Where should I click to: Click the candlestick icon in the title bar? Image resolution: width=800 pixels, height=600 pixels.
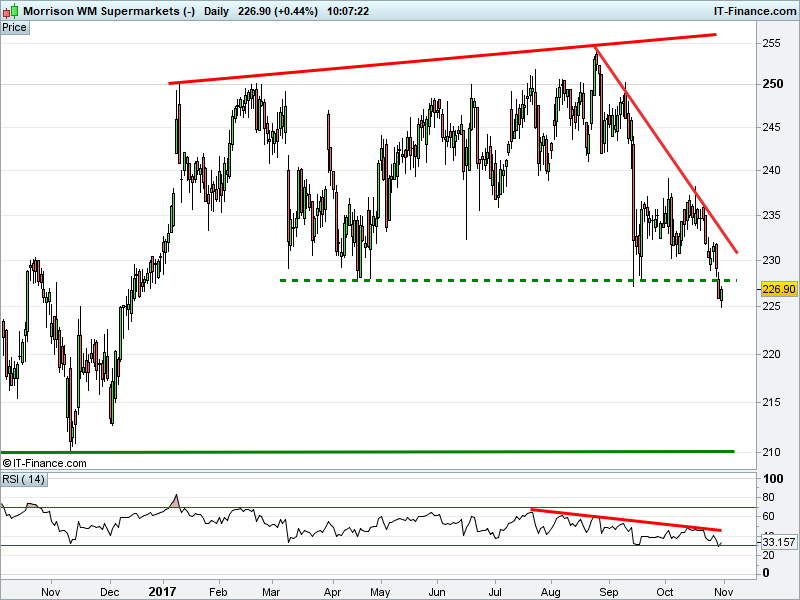pos(11,10)
